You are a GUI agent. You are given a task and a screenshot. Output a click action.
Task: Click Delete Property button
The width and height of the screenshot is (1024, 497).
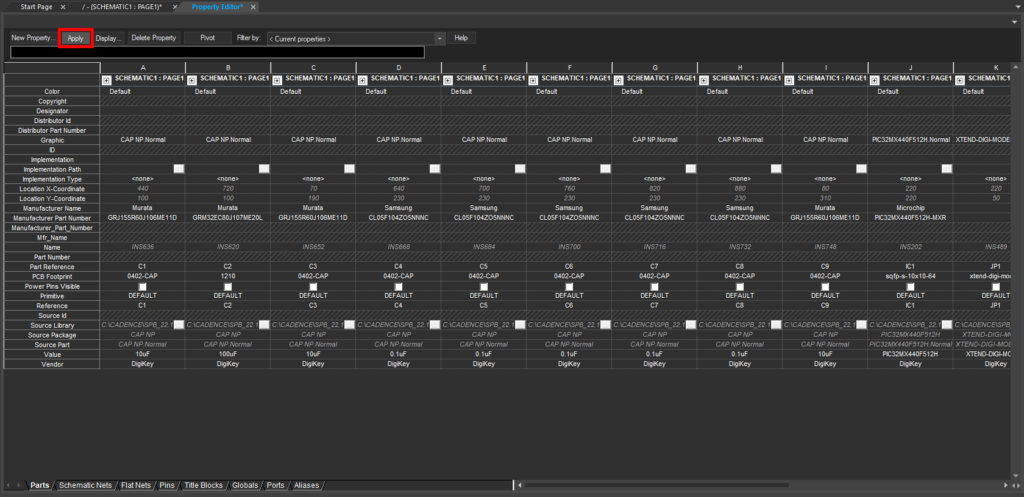coord(154,39)
